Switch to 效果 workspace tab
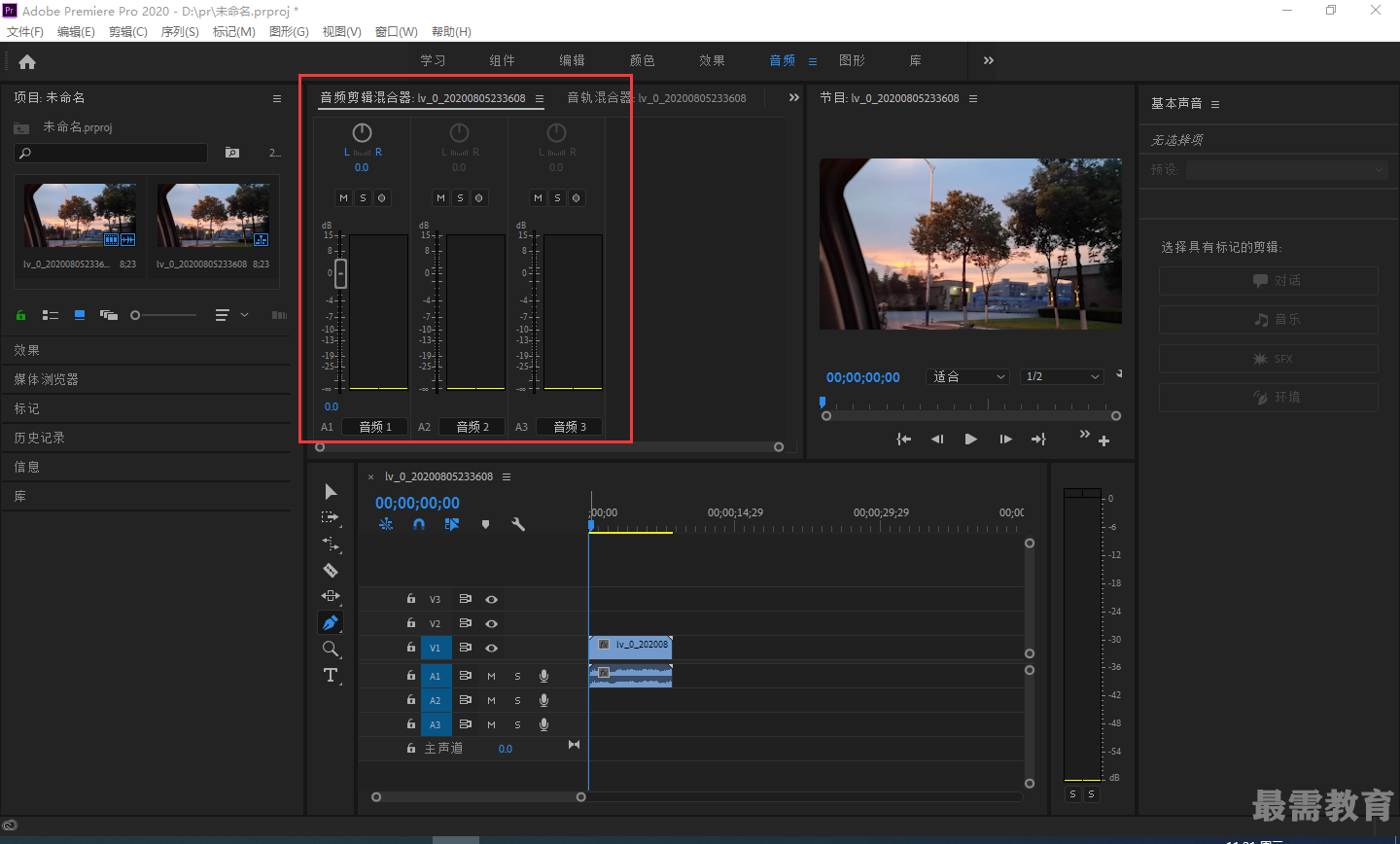This screenshot has height=844, width=1400. (713, 60)
